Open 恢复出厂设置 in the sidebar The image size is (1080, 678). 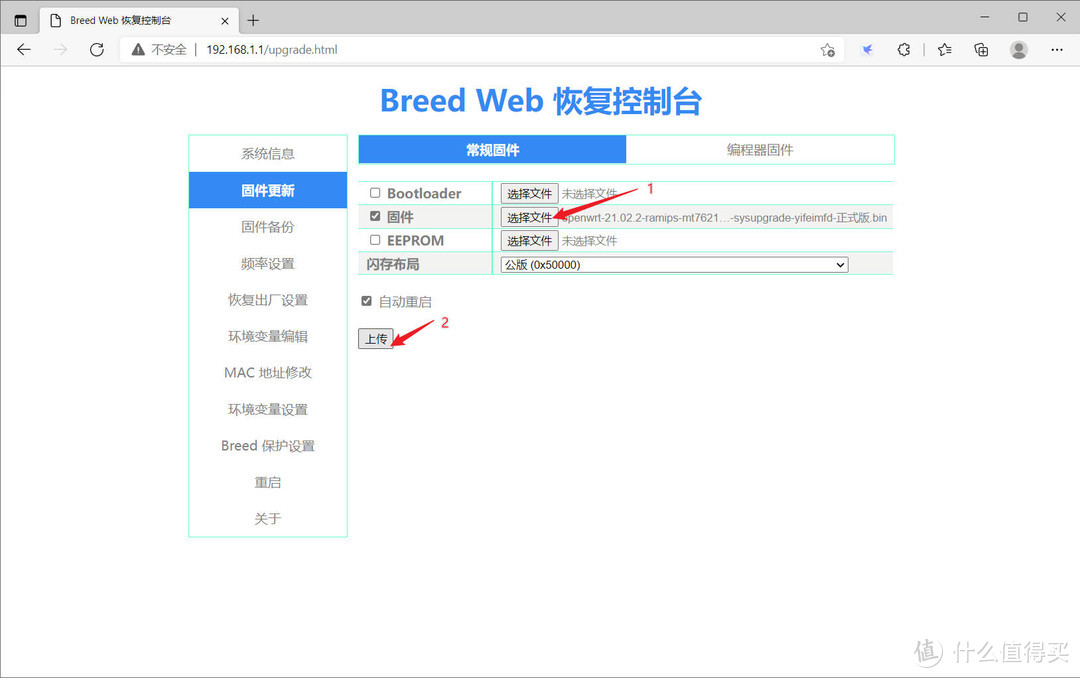pyautogui.click(x=267, y=299)
